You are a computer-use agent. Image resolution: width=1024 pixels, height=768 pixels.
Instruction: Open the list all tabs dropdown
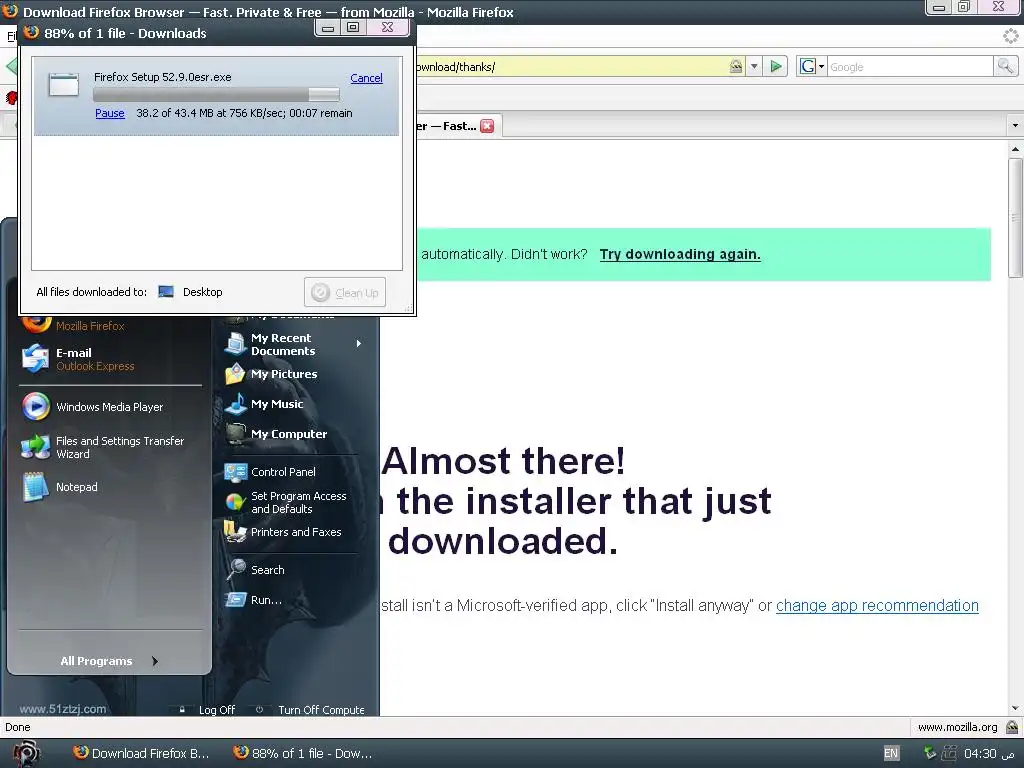pyautogui.click(x=1015, y=125)
